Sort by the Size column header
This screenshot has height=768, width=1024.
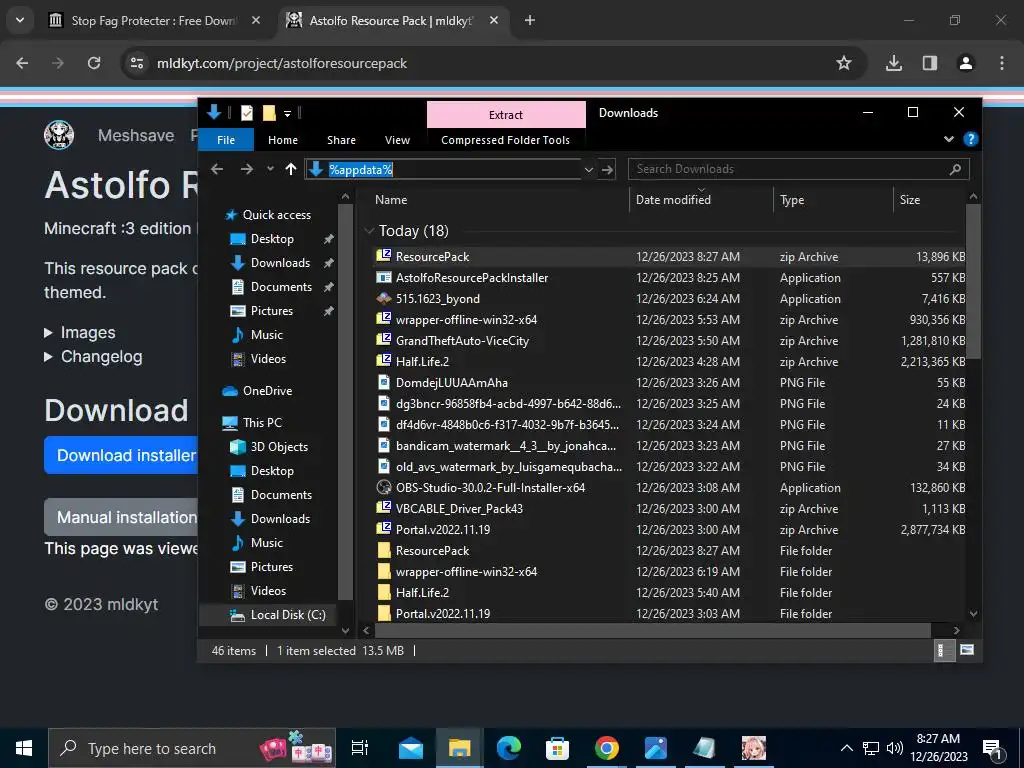click(910, 200)
